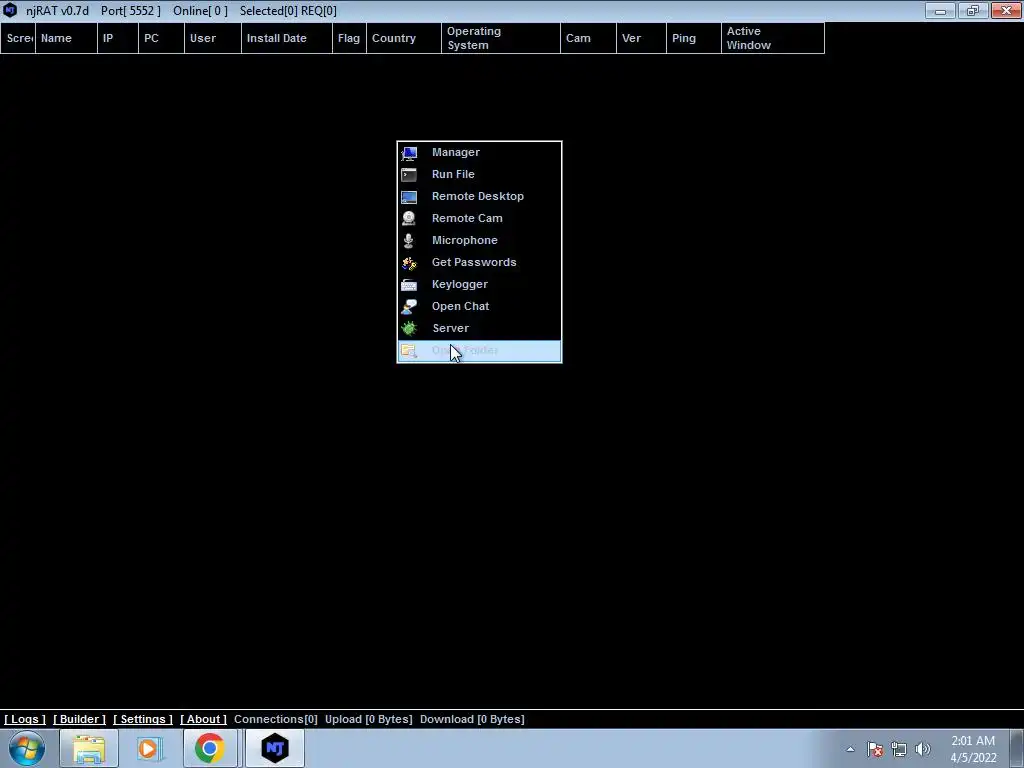Select Run File from the context menu
This screenshot has width=1024, height=768.
pos(479,174)
